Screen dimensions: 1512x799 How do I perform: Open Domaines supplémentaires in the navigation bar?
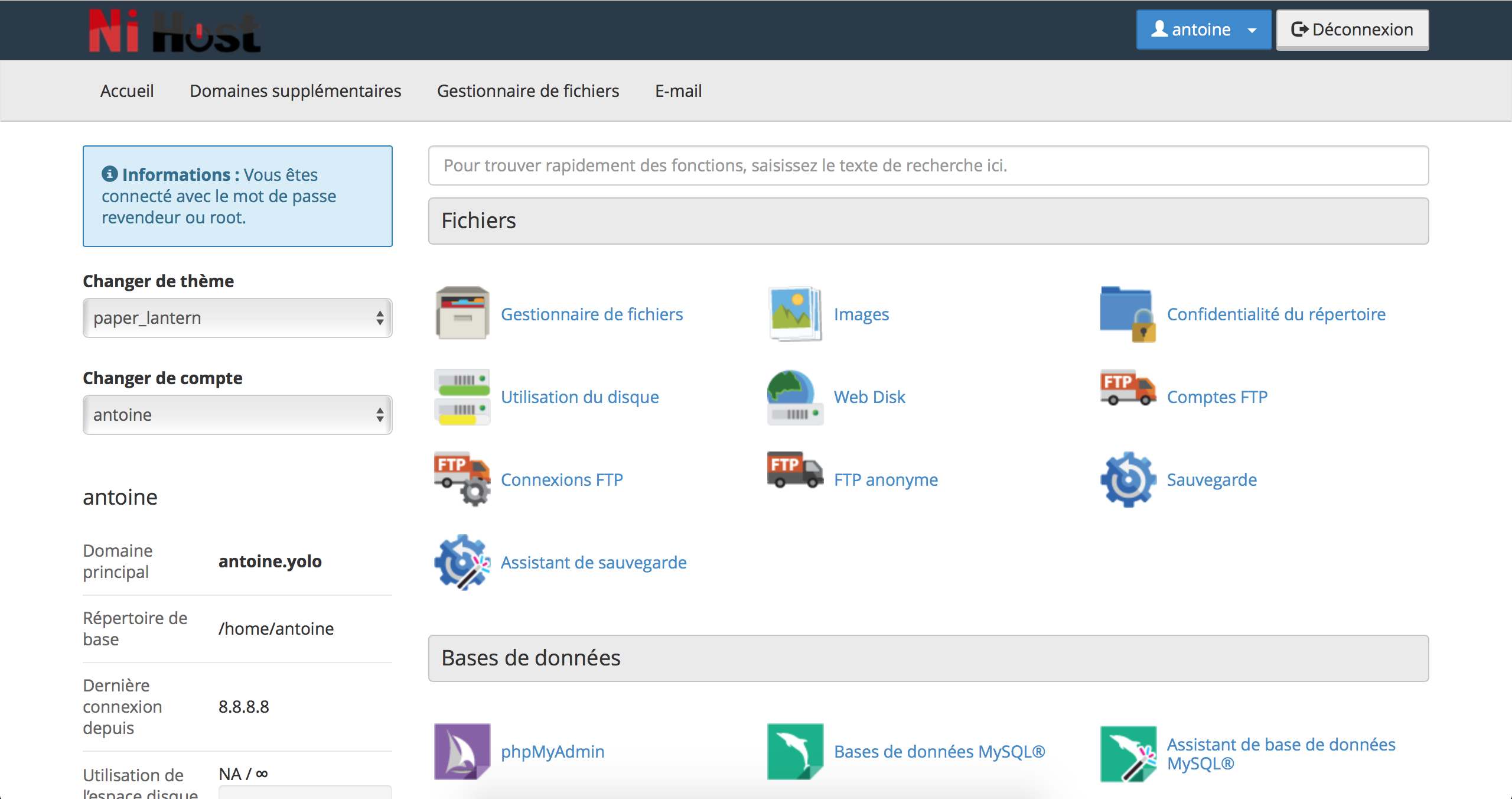(295, 91)
